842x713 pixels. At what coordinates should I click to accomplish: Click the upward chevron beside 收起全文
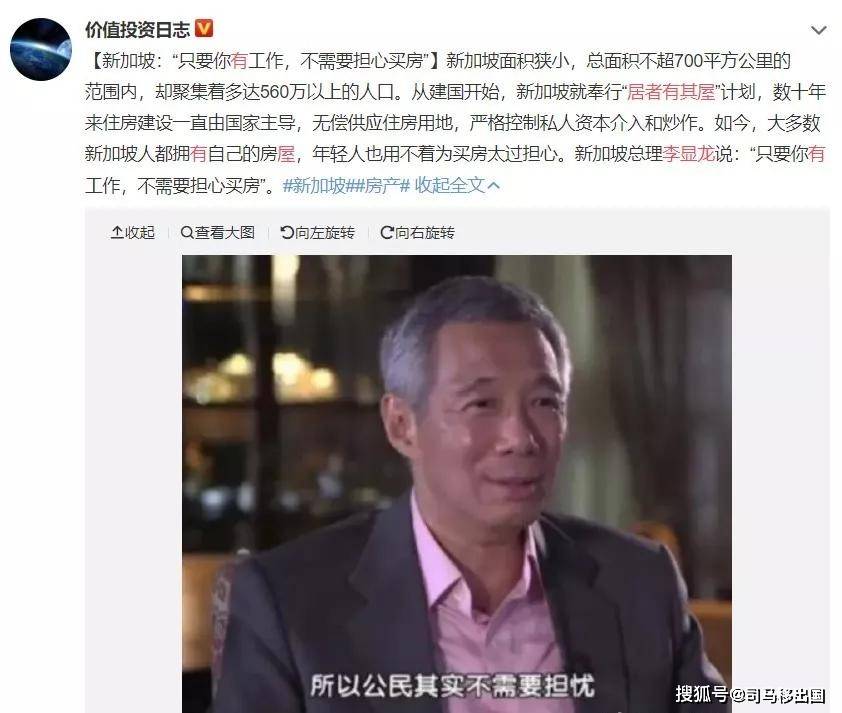pyautogui.click(x=494, y=186)
